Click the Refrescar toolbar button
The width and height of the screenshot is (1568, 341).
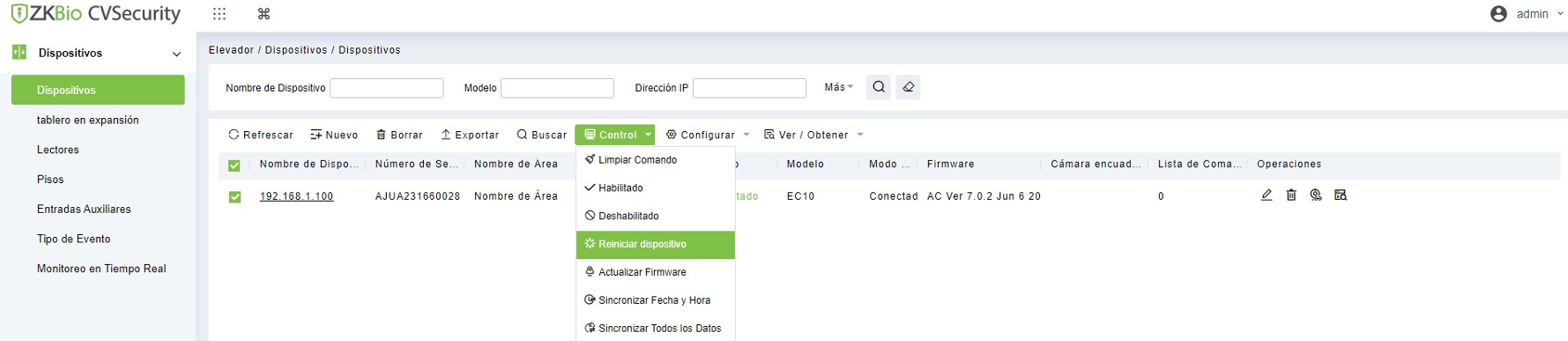261,135
